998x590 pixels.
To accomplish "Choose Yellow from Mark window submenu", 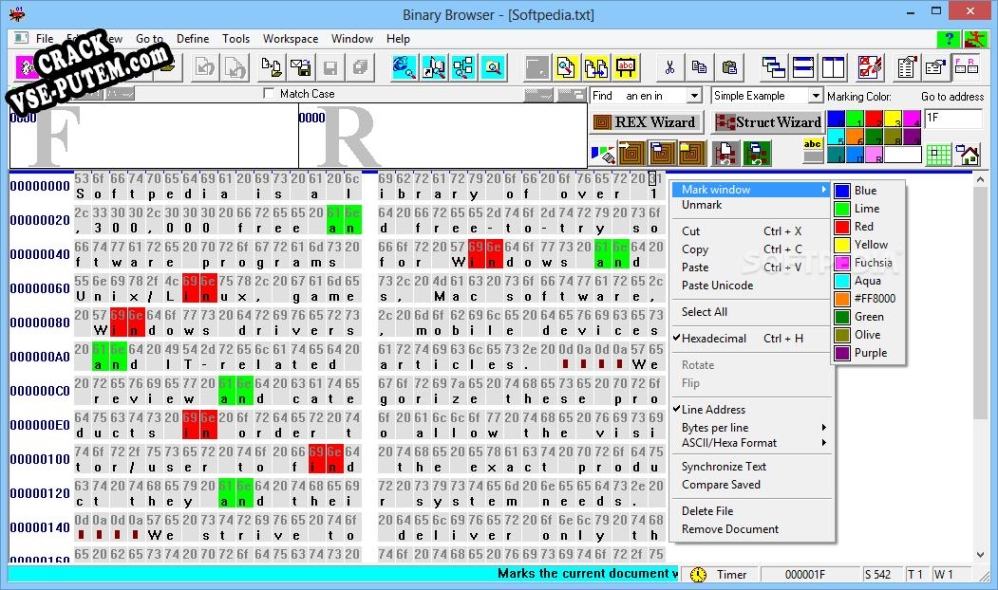I will point(866,244).
